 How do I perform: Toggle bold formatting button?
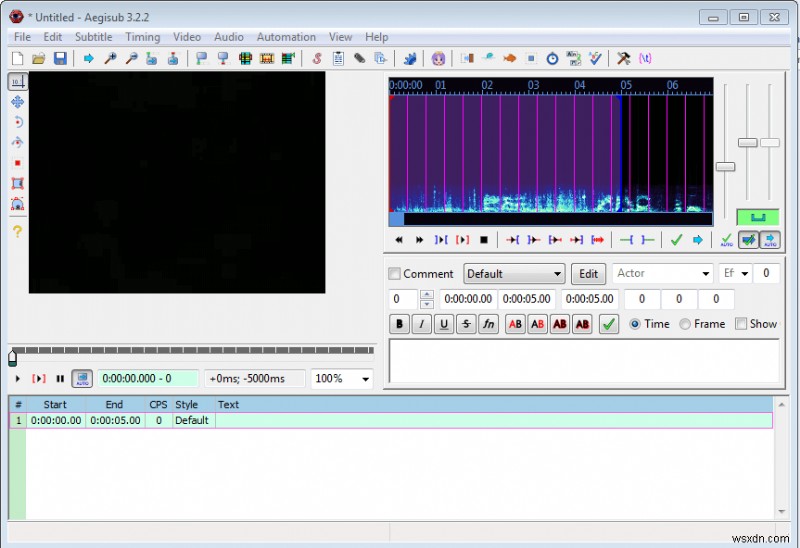coord(400,324)
